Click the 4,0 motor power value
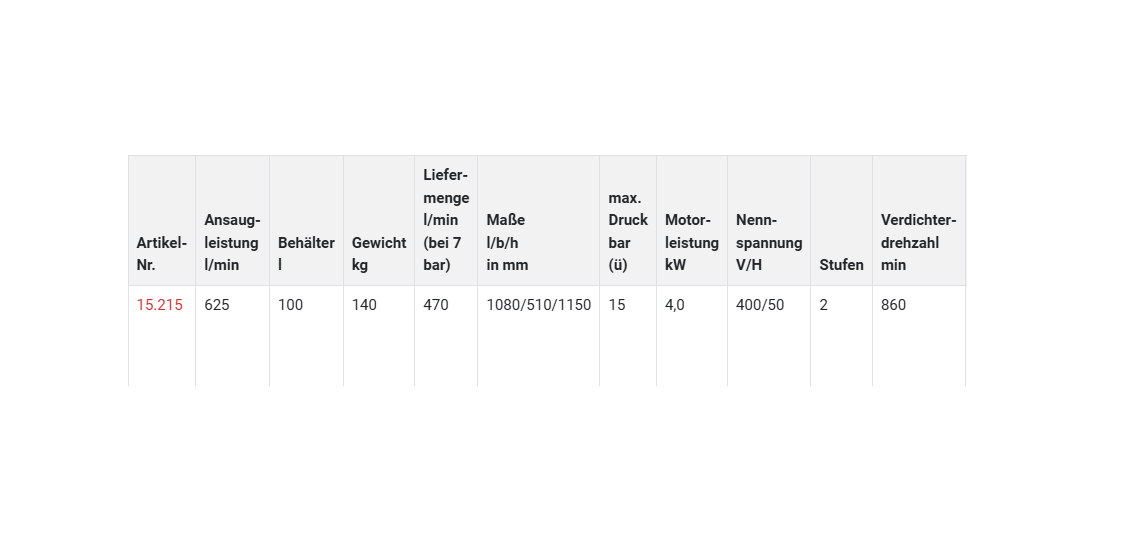1139x535 pixels. (x=675, y=305)
